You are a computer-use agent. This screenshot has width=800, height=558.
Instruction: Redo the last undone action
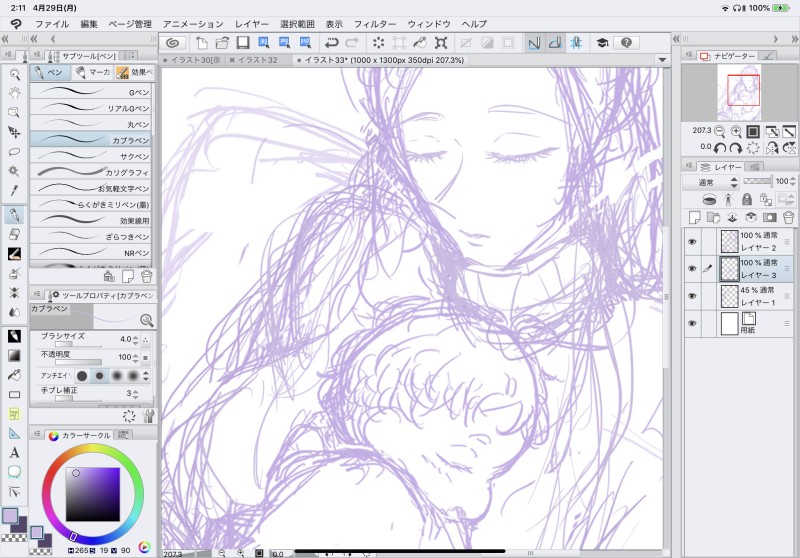pyautogui.click(x=352, y=43)
